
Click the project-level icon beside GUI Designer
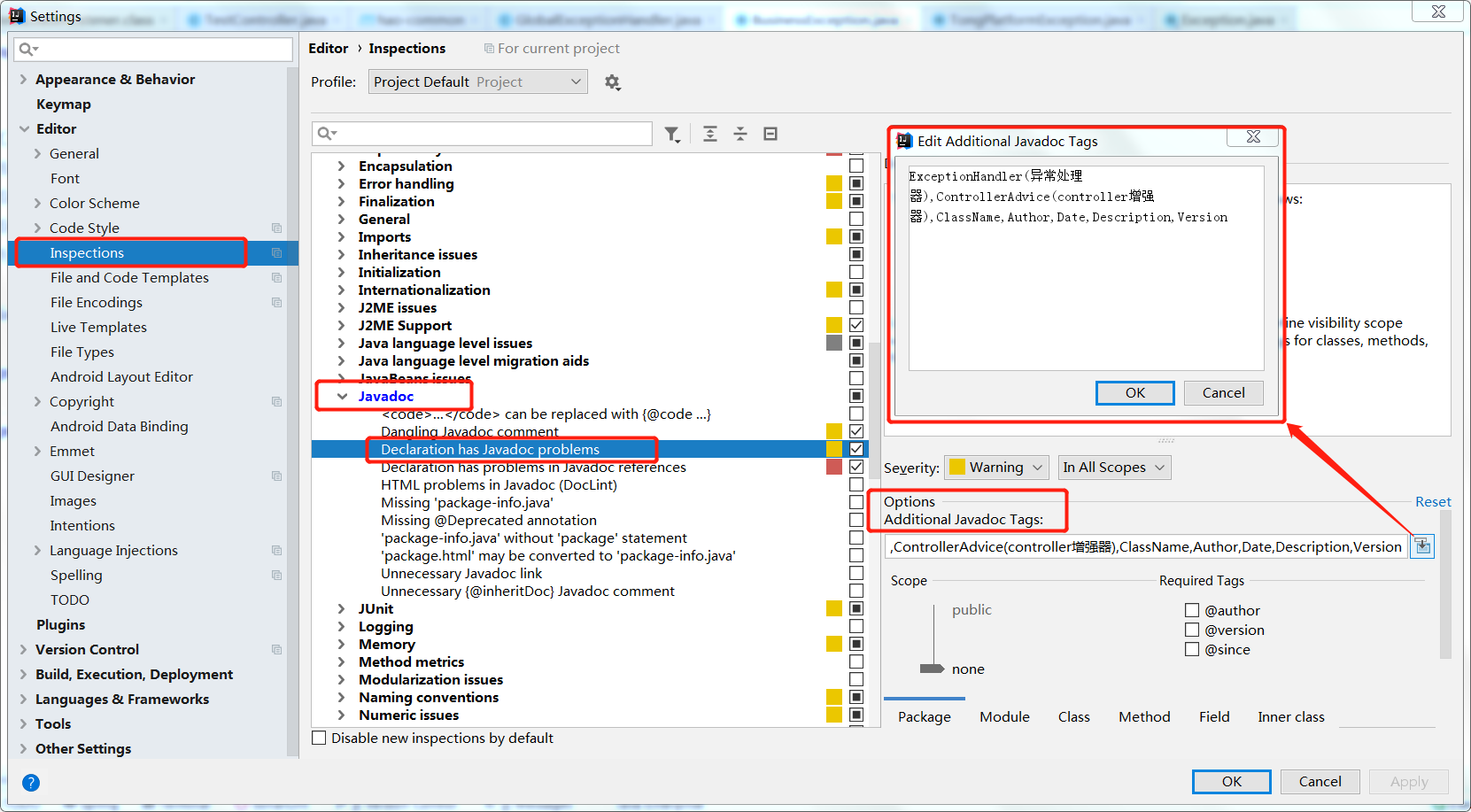pos(276,476)
